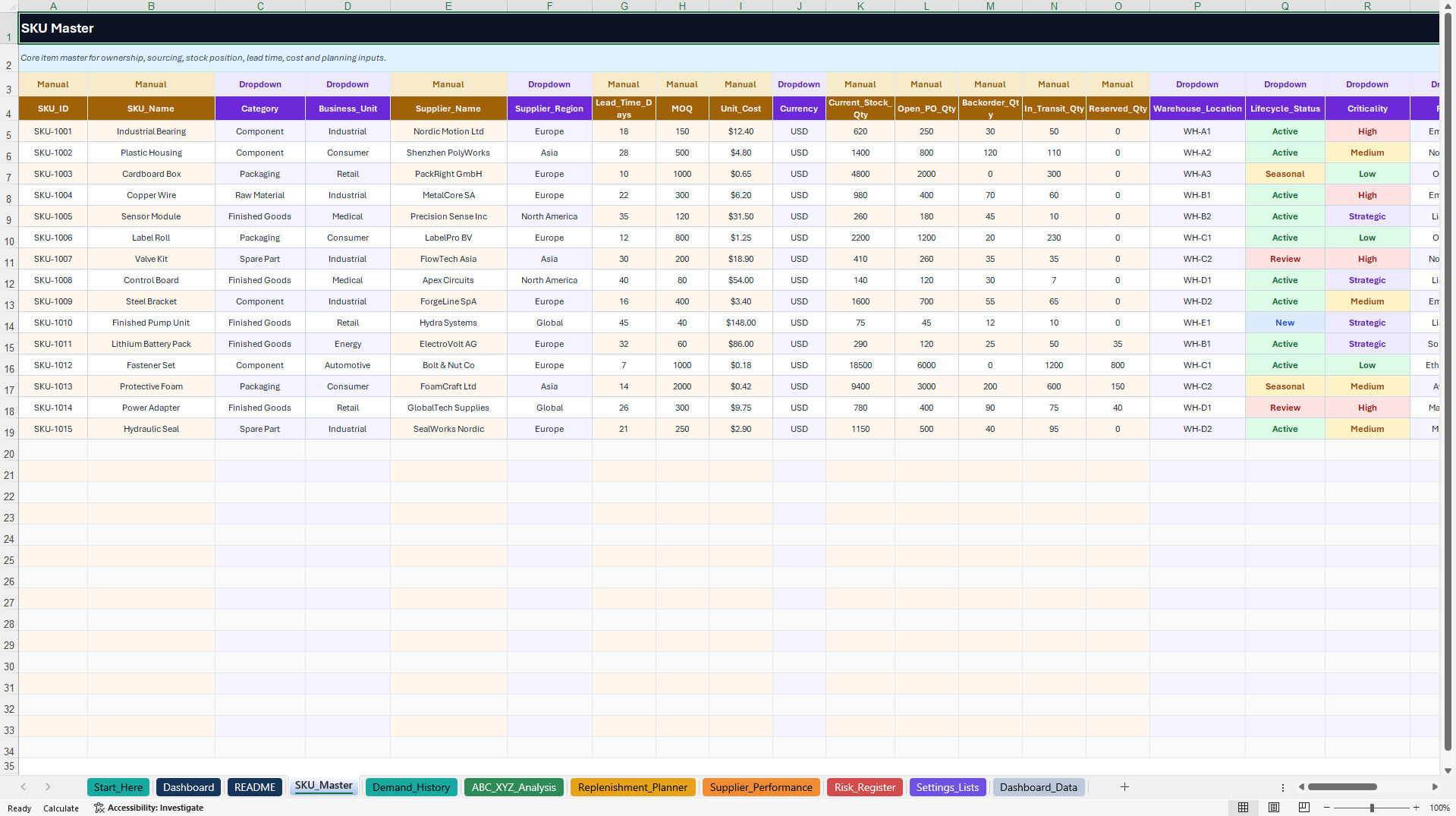Click horizontal scrollbar right arrow
Image resolution: width=1456 pixels, height=816 pixels.
click(x=1435, y=787)
